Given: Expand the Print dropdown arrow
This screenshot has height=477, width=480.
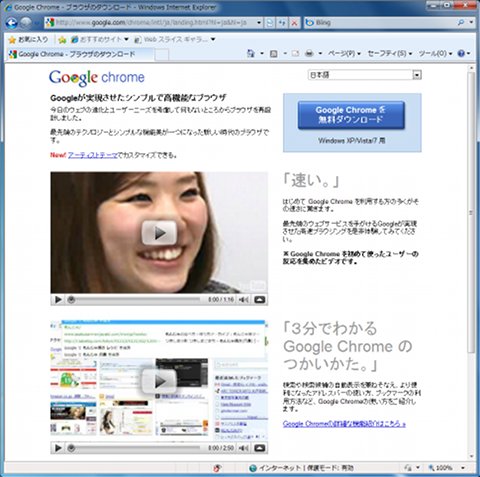Looking at the screenshot, I should [x=320, y=53].
